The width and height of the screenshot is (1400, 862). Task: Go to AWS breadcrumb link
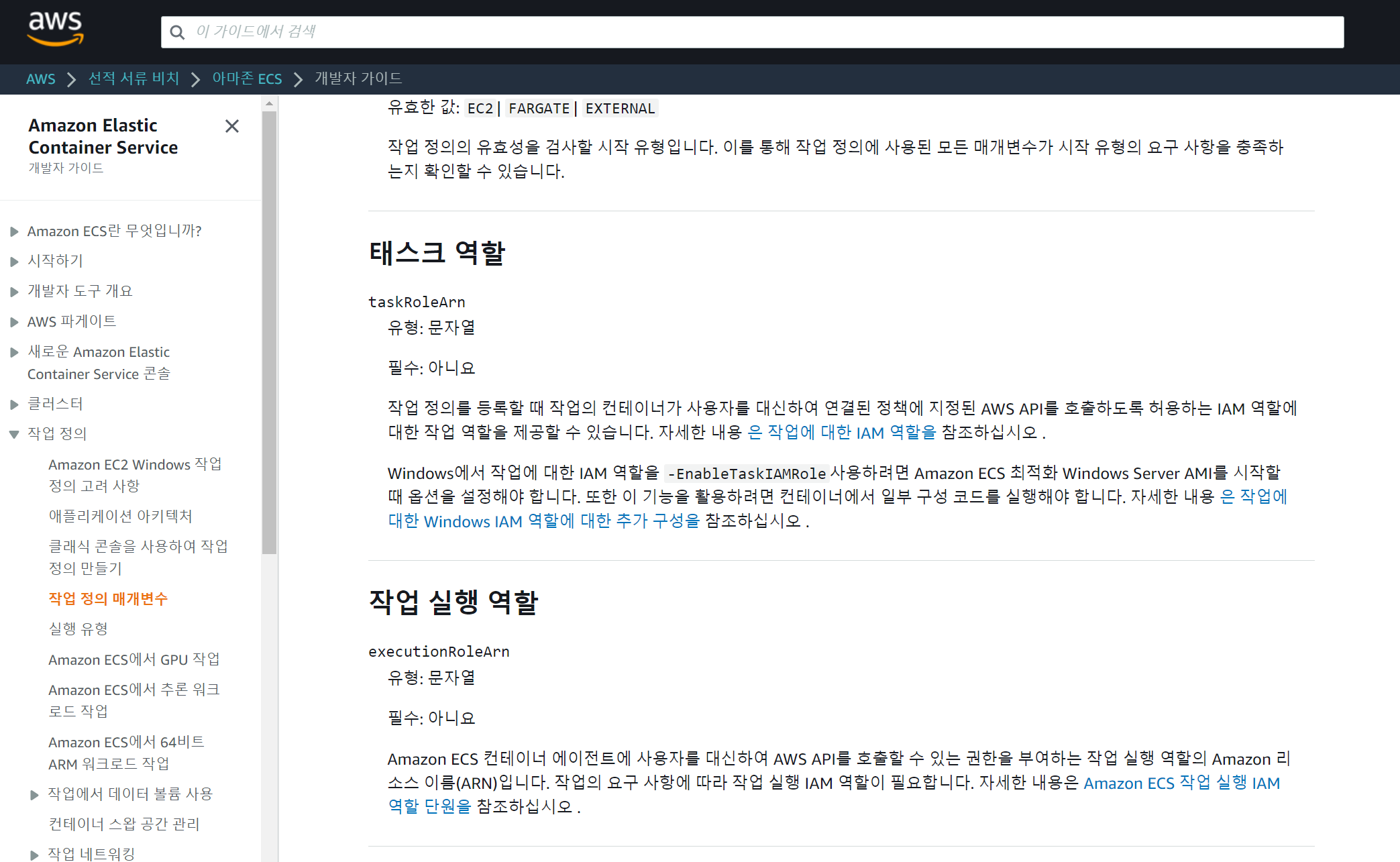point(40,79)
